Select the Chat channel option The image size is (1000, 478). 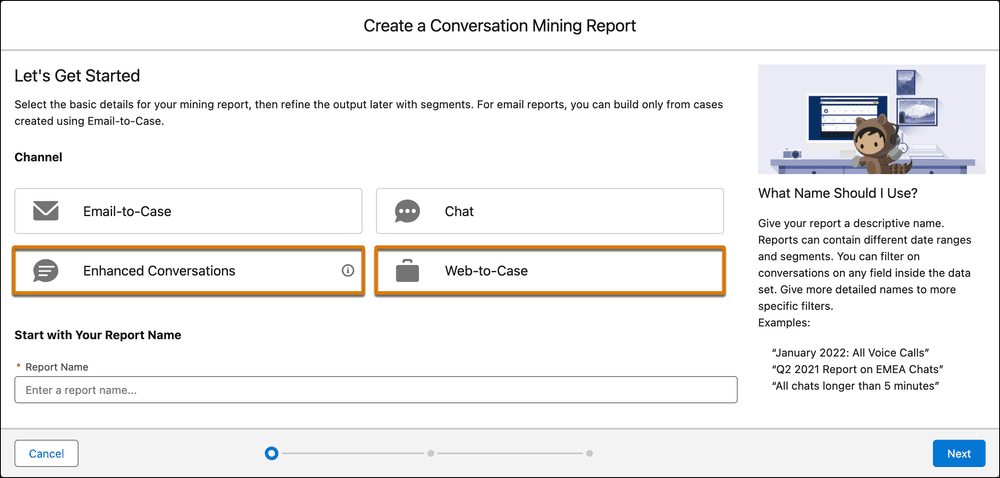coord(549,211)
